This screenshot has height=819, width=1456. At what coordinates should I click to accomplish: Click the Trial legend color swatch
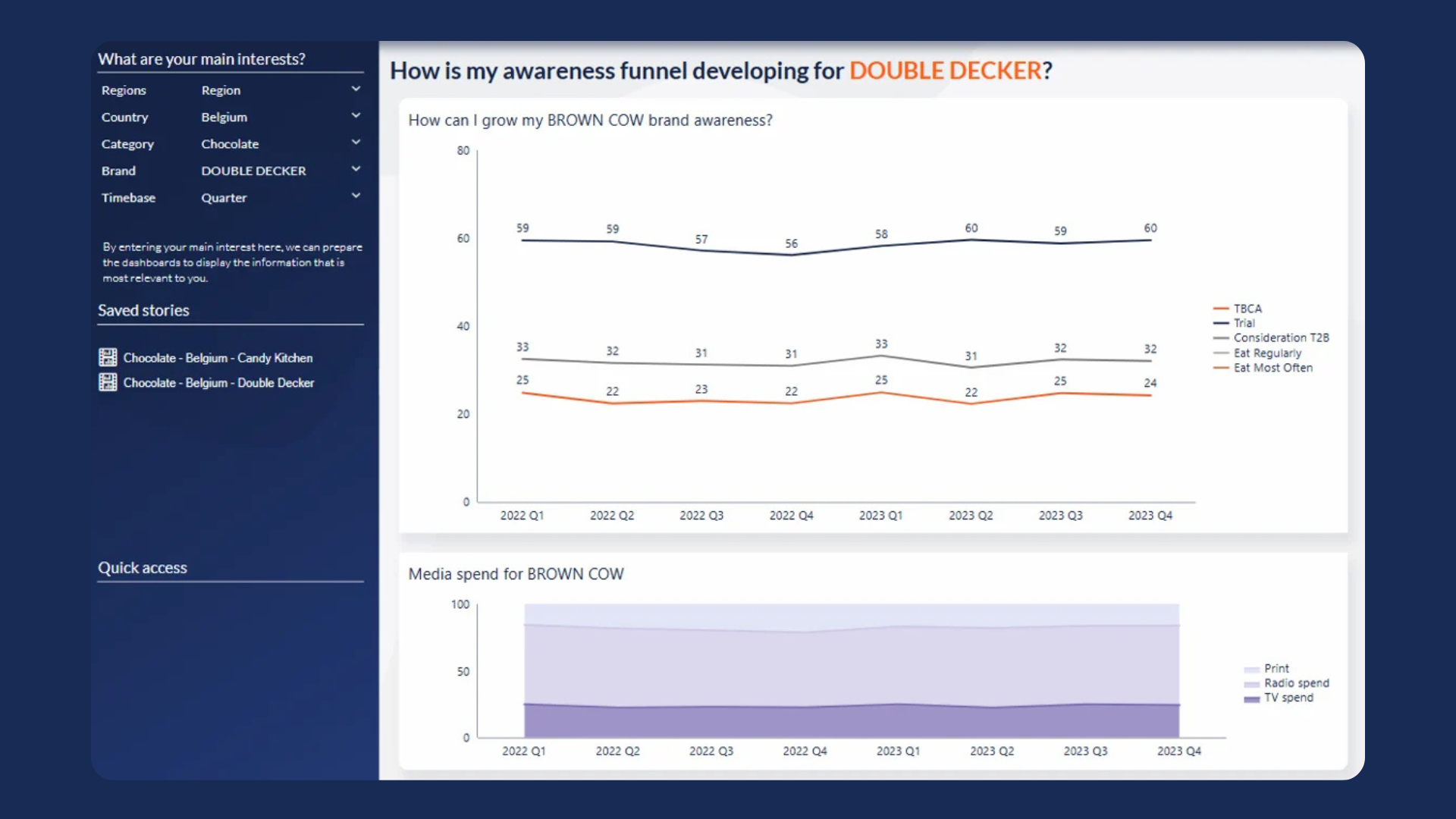(1220, 323)
